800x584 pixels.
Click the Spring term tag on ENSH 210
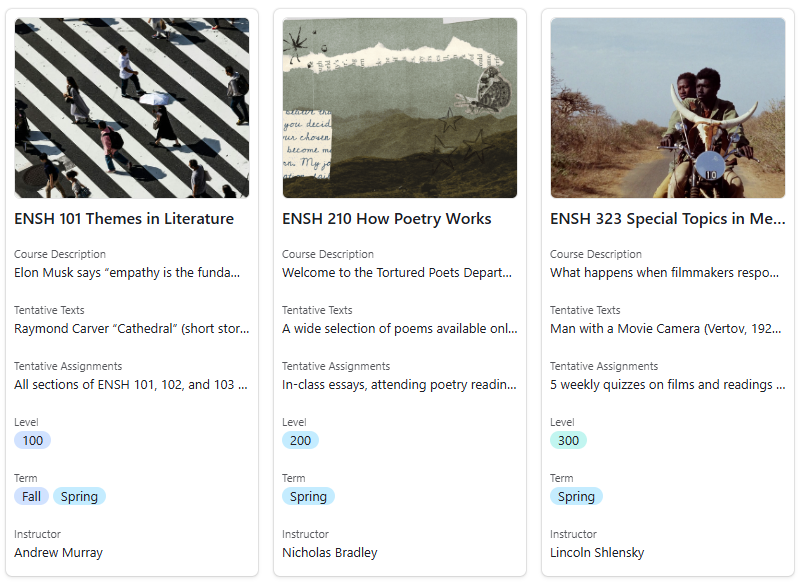pos(308,496)
